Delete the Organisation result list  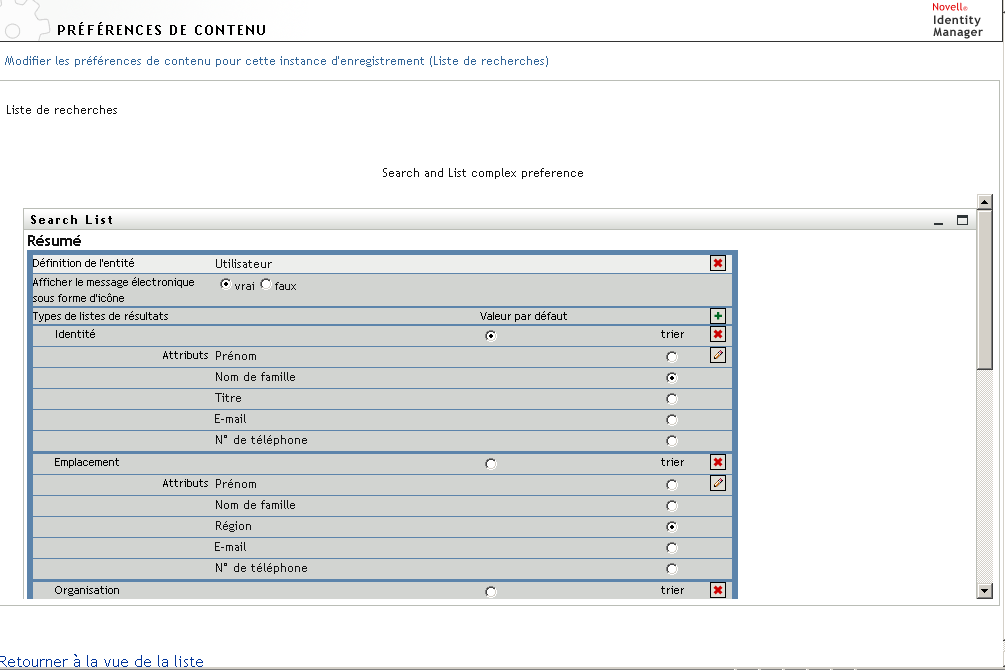click(718, 590)
